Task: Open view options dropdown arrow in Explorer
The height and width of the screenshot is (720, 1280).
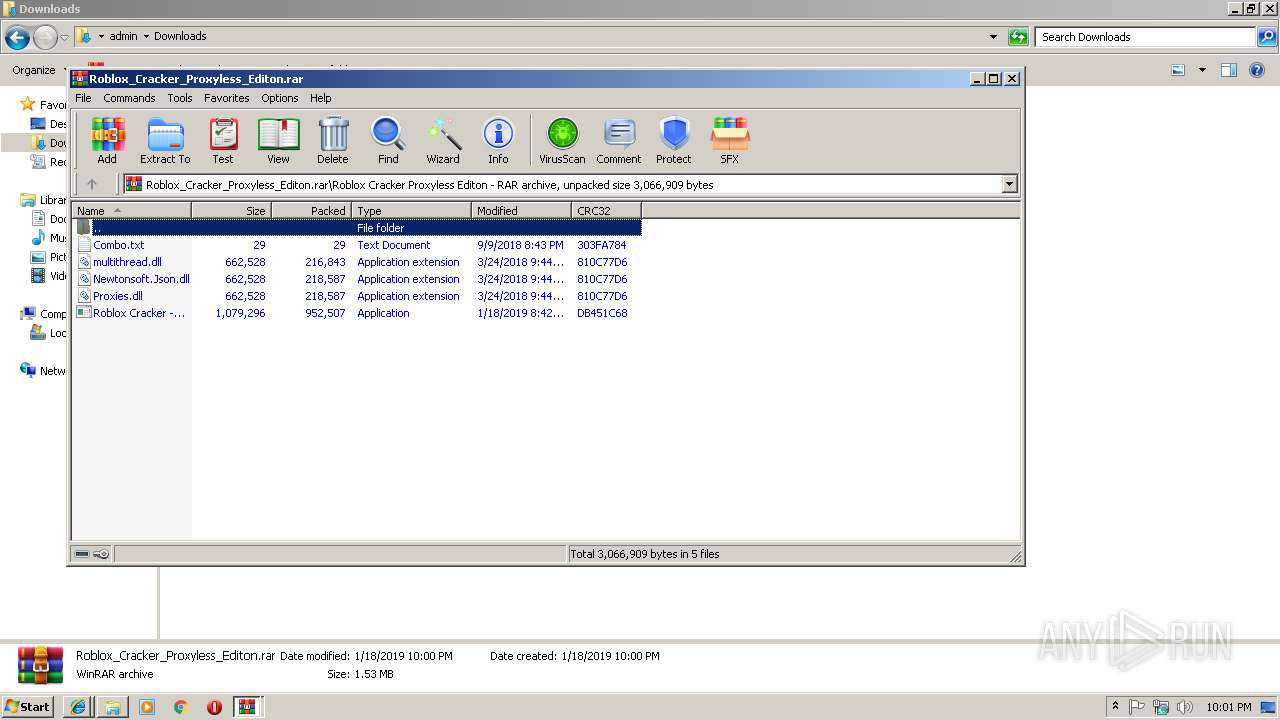Action: click(x=1202, y=70)
